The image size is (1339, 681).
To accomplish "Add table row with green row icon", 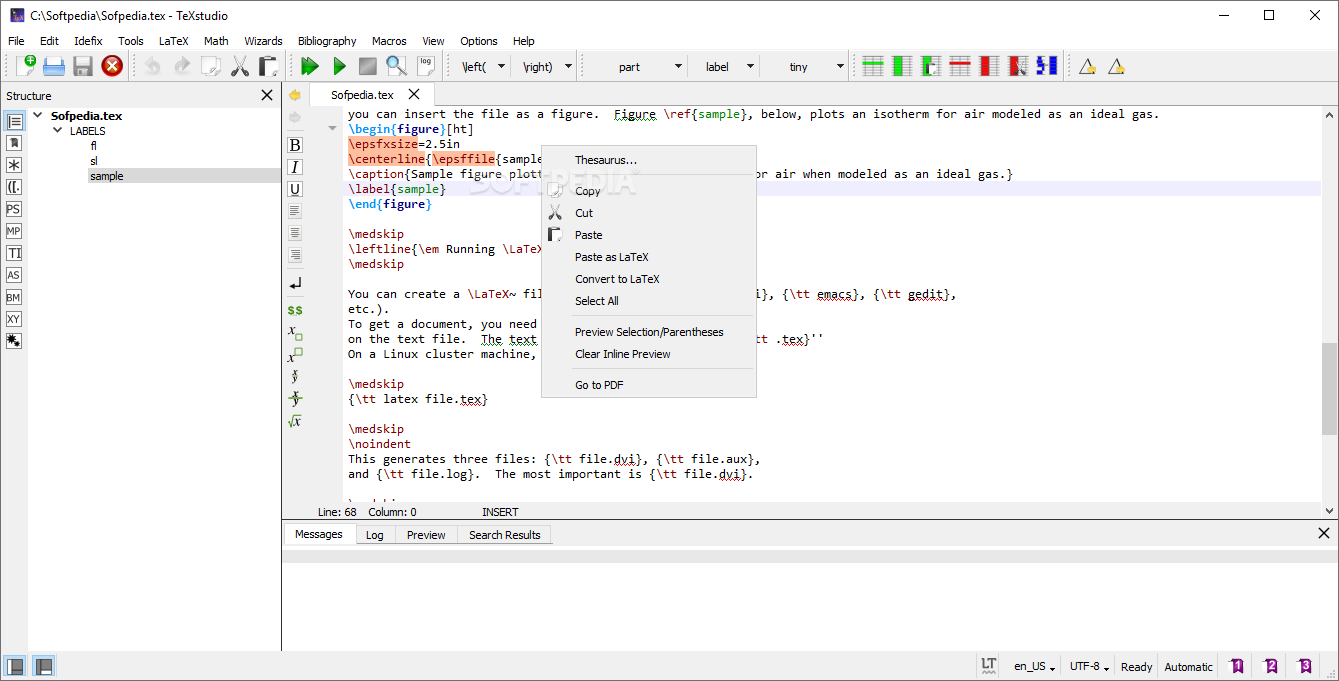I will [873, 66].
